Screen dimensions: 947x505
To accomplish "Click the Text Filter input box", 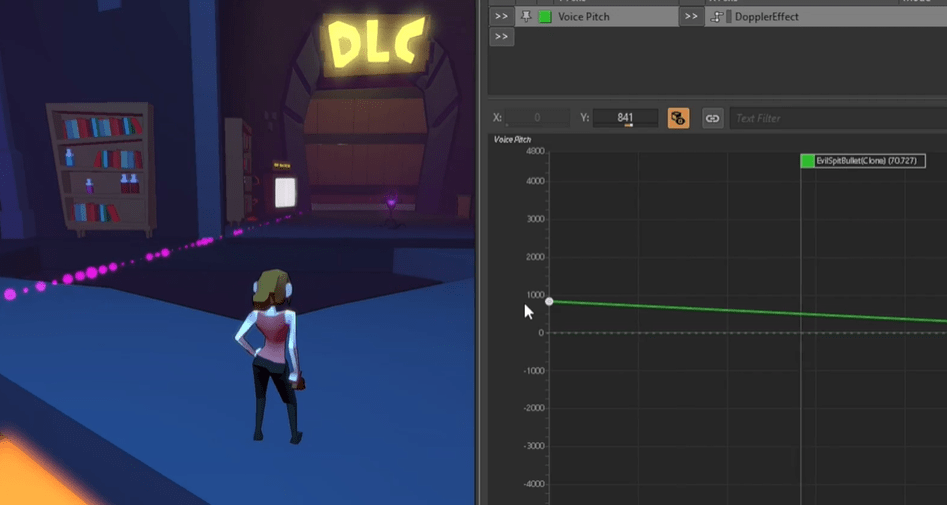I will (x=838, y=118).
